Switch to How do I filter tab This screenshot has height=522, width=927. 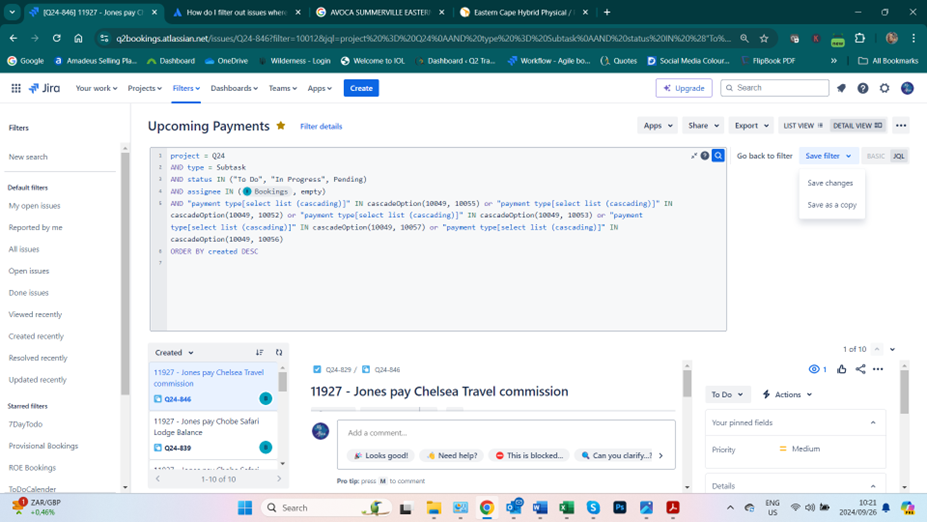[236, 12]
